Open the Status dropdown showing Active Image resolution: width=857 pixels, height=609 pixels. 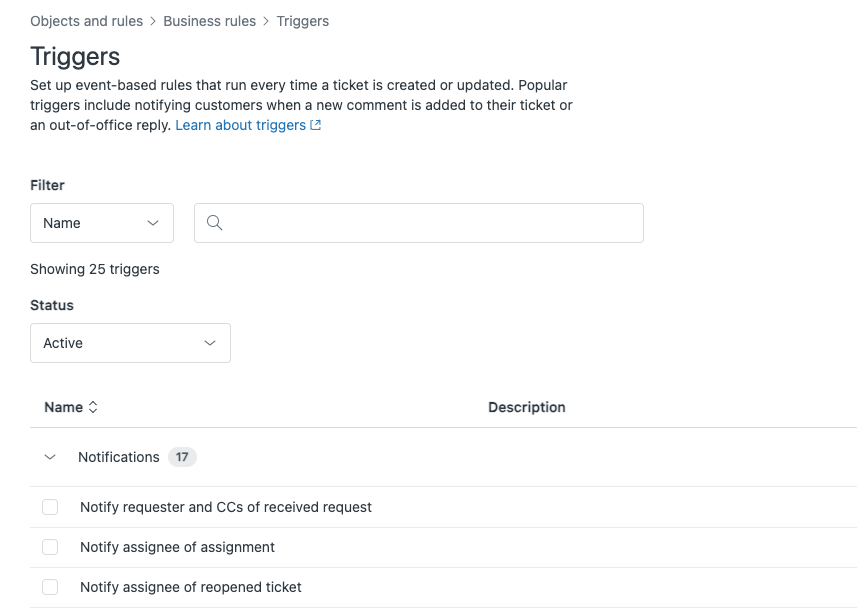click(130, 342)
